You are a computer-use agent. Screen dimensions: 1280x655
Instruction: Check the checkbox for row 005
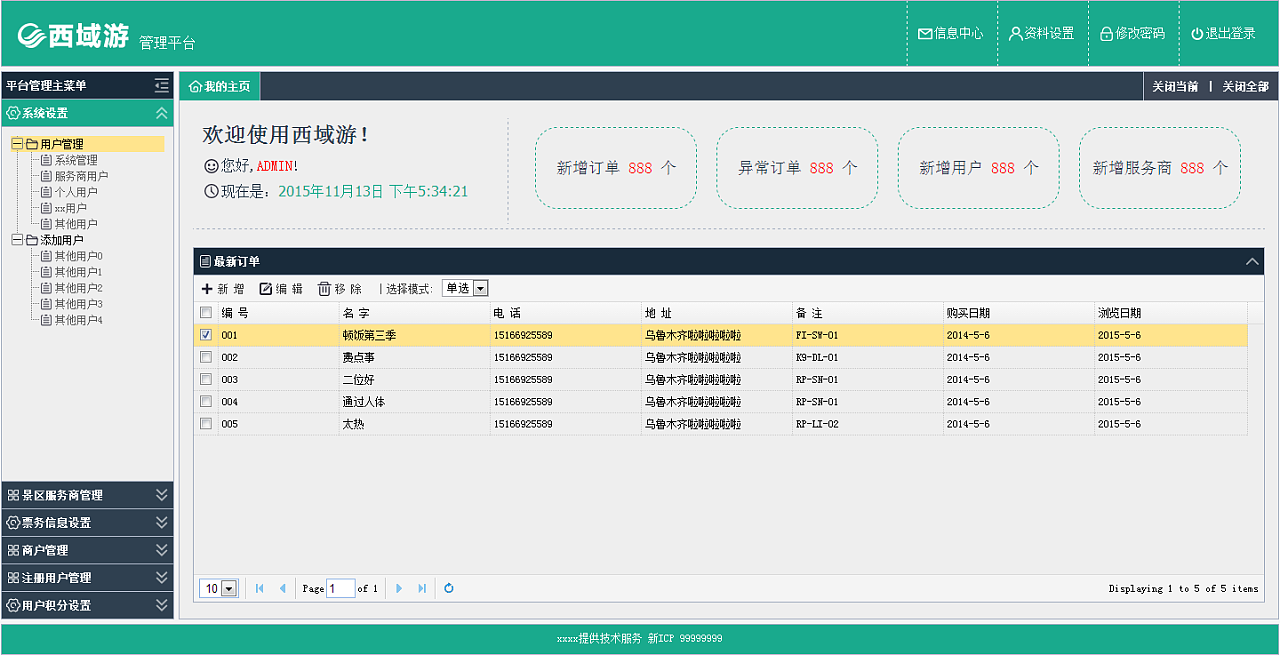[x=206, y=423]
